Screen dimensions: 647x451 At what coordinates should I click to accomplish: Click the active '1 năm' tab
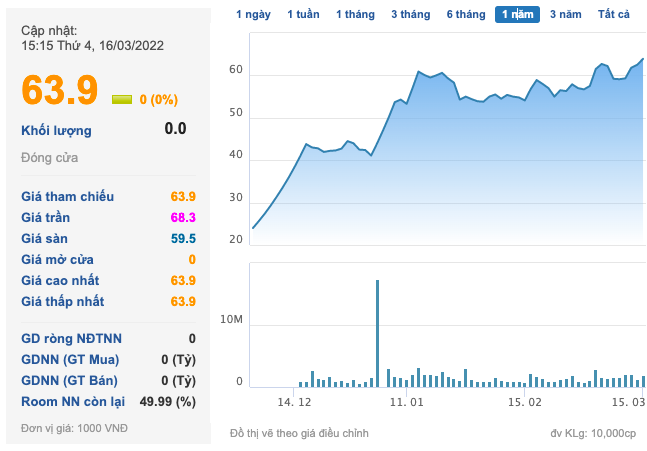(x=518, y=14)
